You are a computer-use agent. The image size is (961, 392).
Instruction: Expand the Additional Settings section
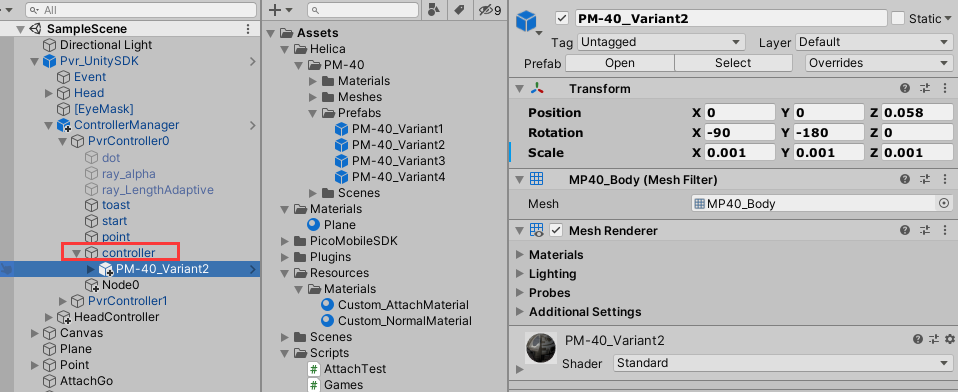pos(520,312)
